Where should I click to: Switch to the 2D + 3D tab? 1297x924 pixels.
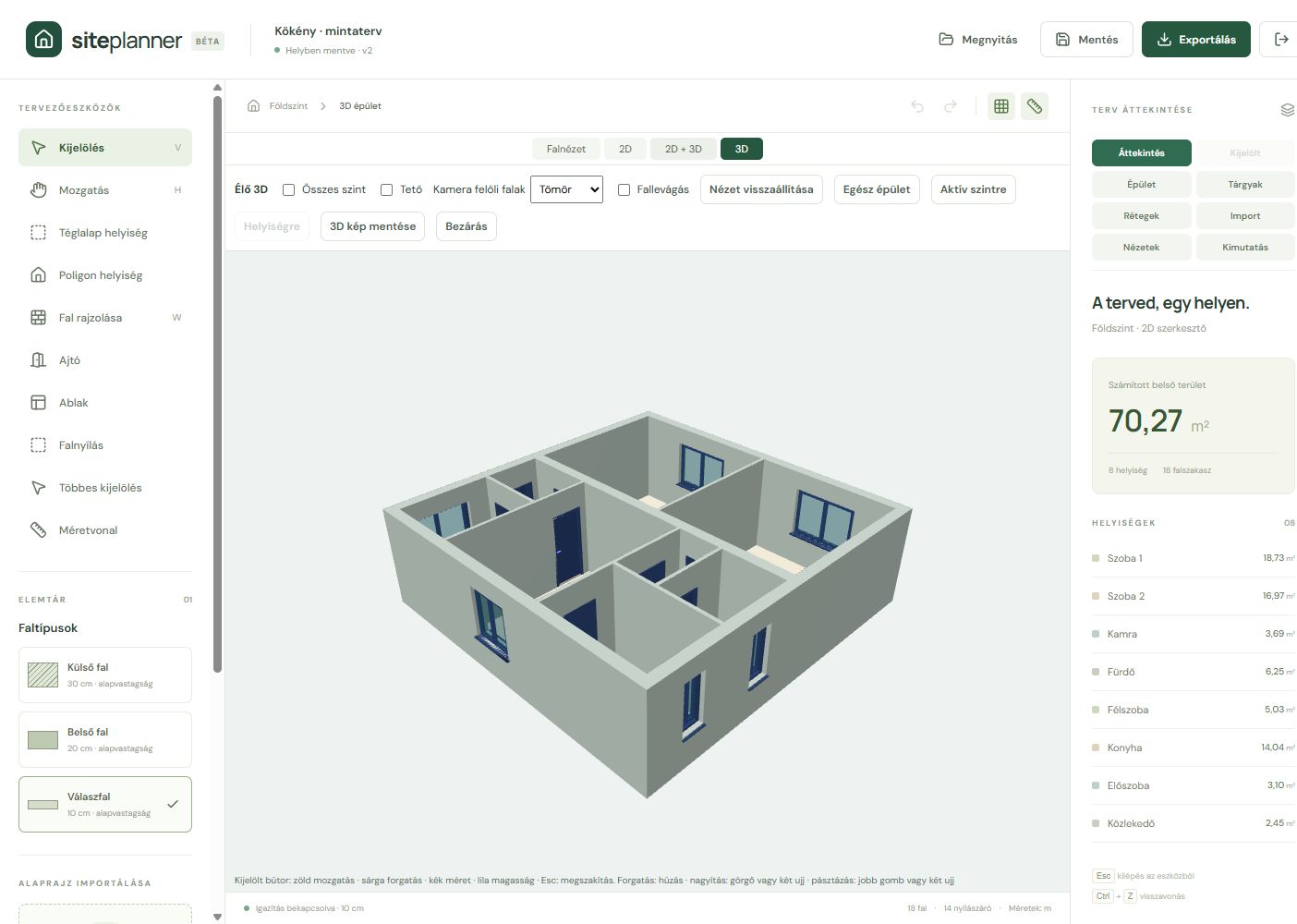tap(684, 149)
